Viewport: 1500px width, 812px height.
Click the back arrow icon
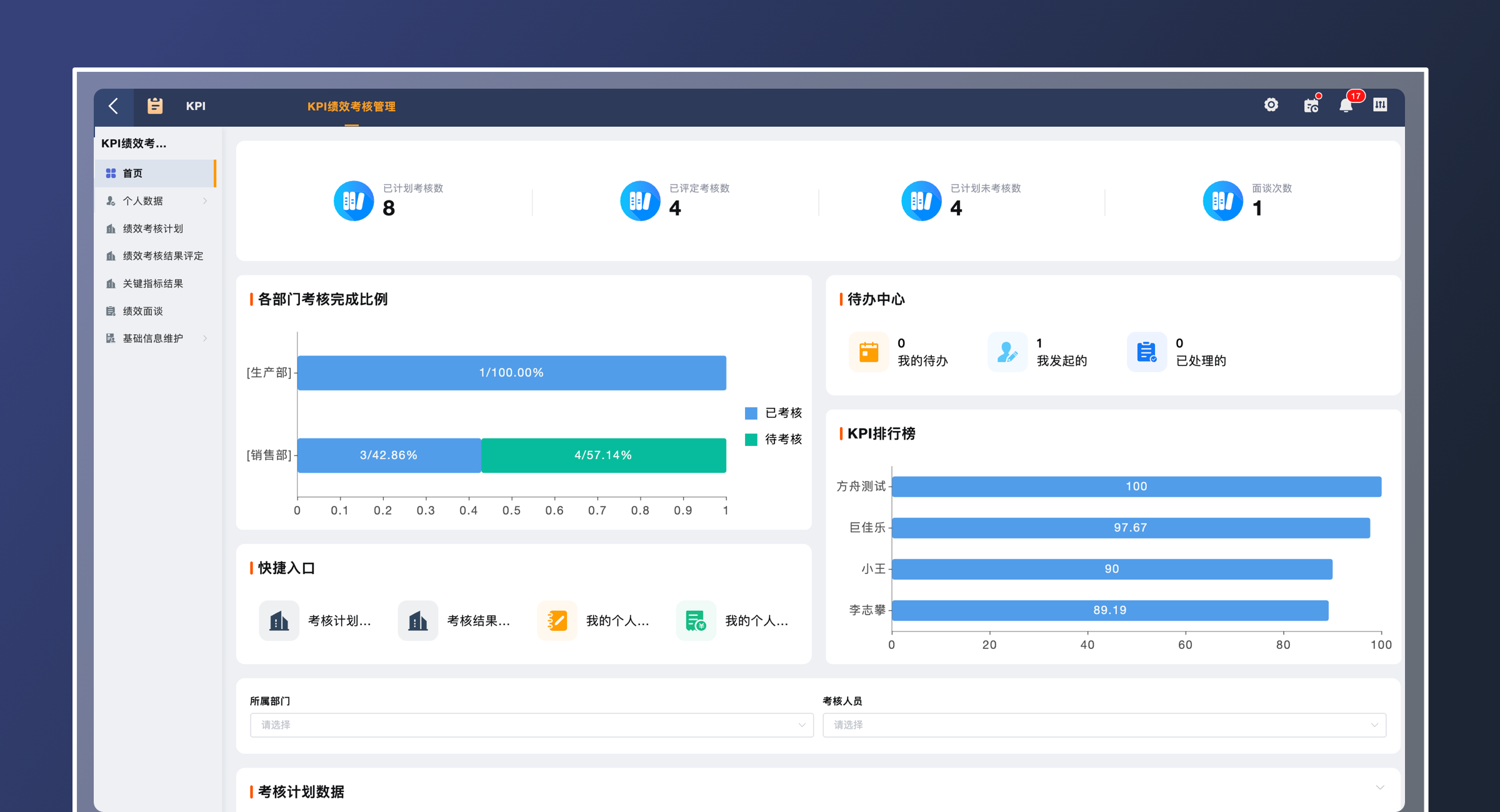(x=114, y=106)
